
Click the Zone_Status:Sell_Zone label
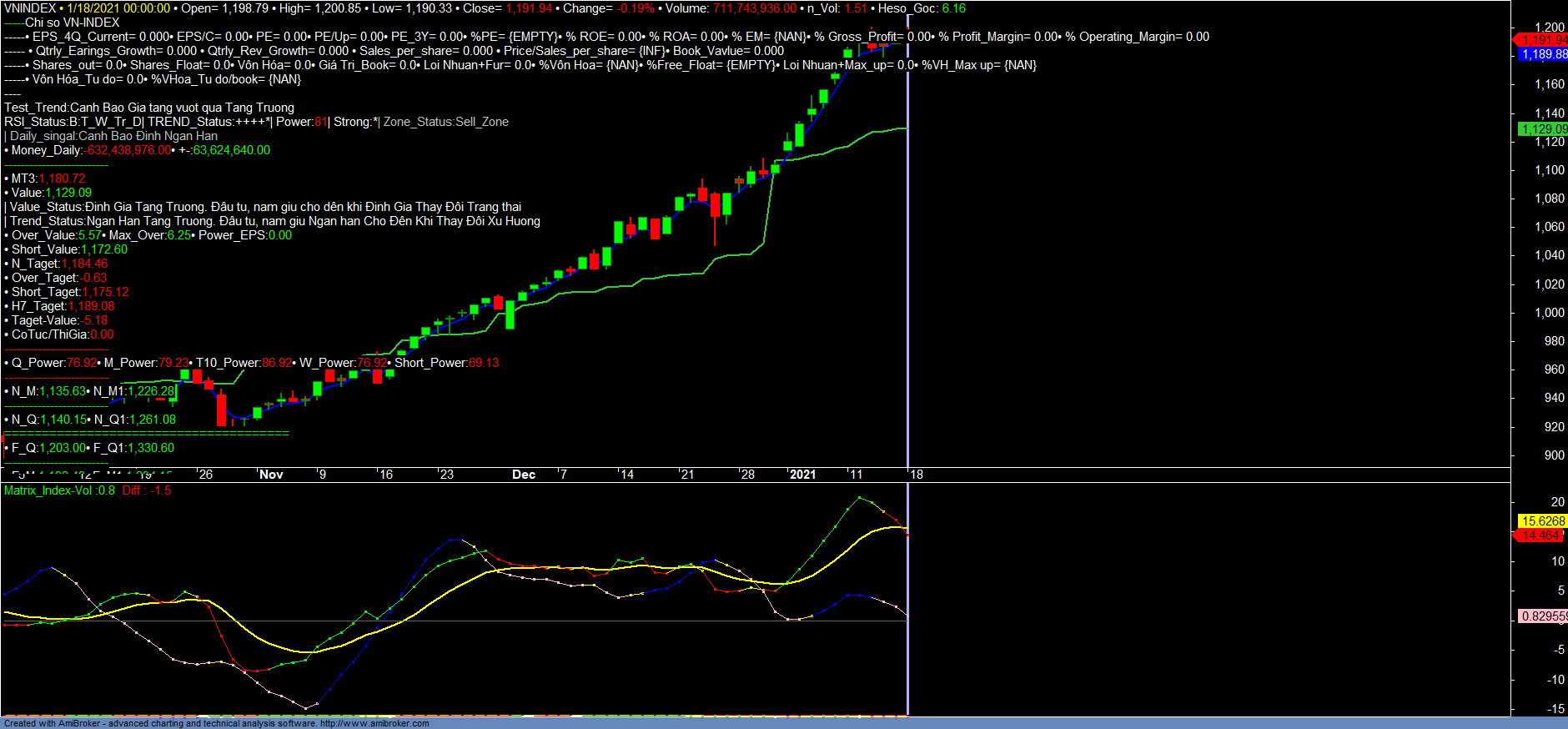446,122
